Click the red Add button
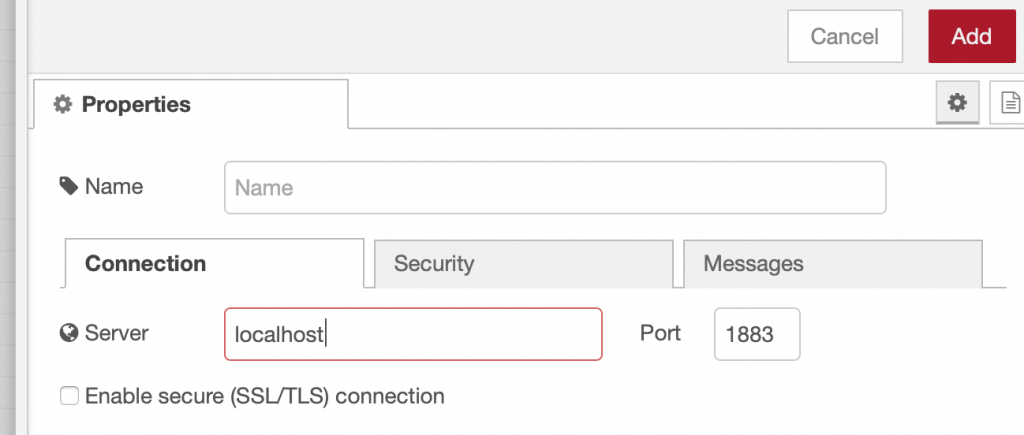Image resolution: width=1024 pixels, height=435 pixels. [972, 37]
